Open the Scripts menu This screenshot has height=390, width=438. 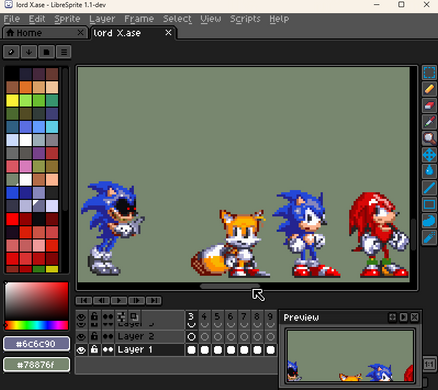click(245, 19)
